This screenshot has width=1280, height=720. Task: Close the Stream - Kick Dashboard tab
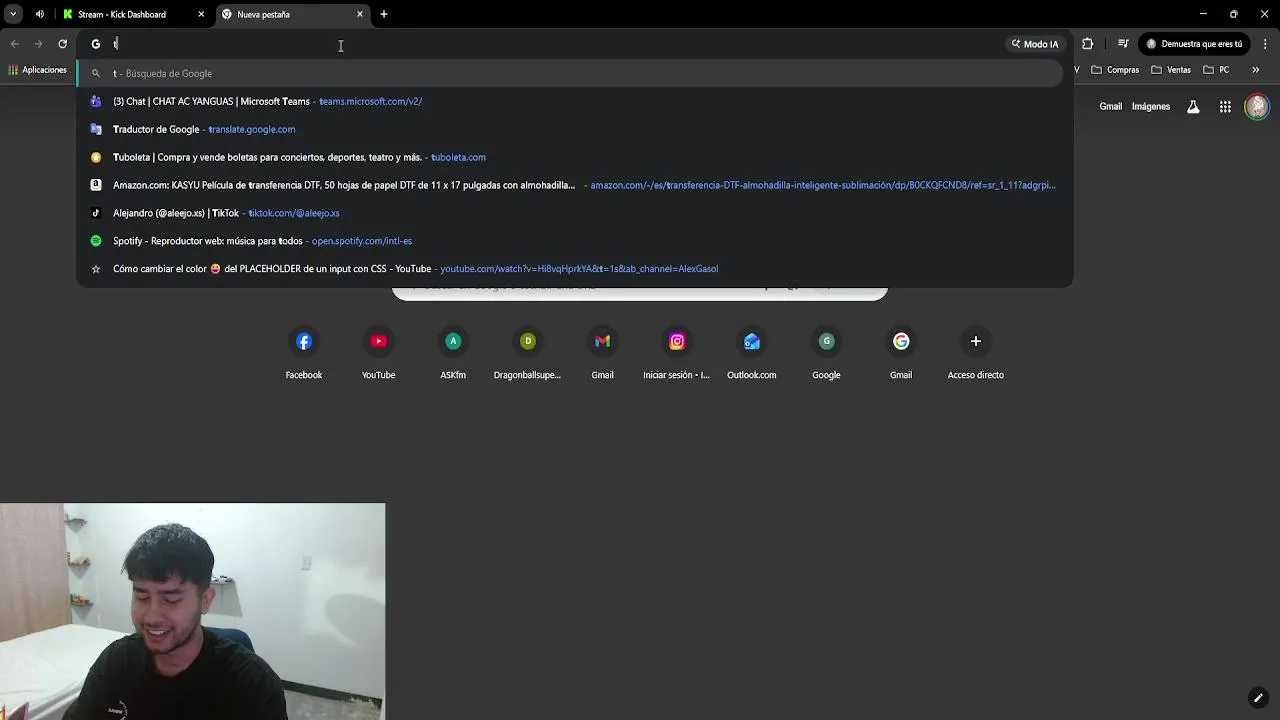tap(201, 14)
